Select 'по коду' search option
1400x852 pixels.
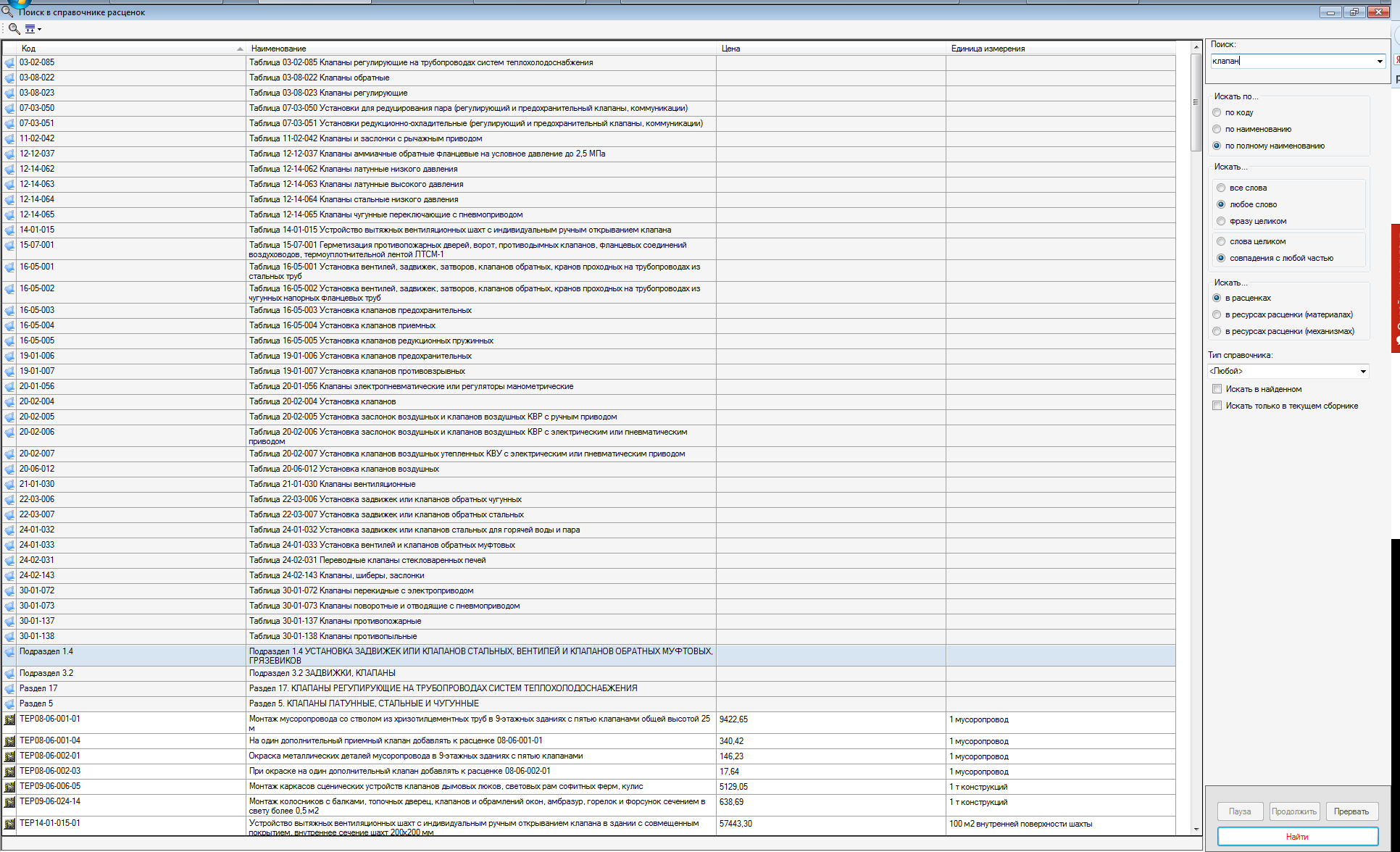point(1217,112)
